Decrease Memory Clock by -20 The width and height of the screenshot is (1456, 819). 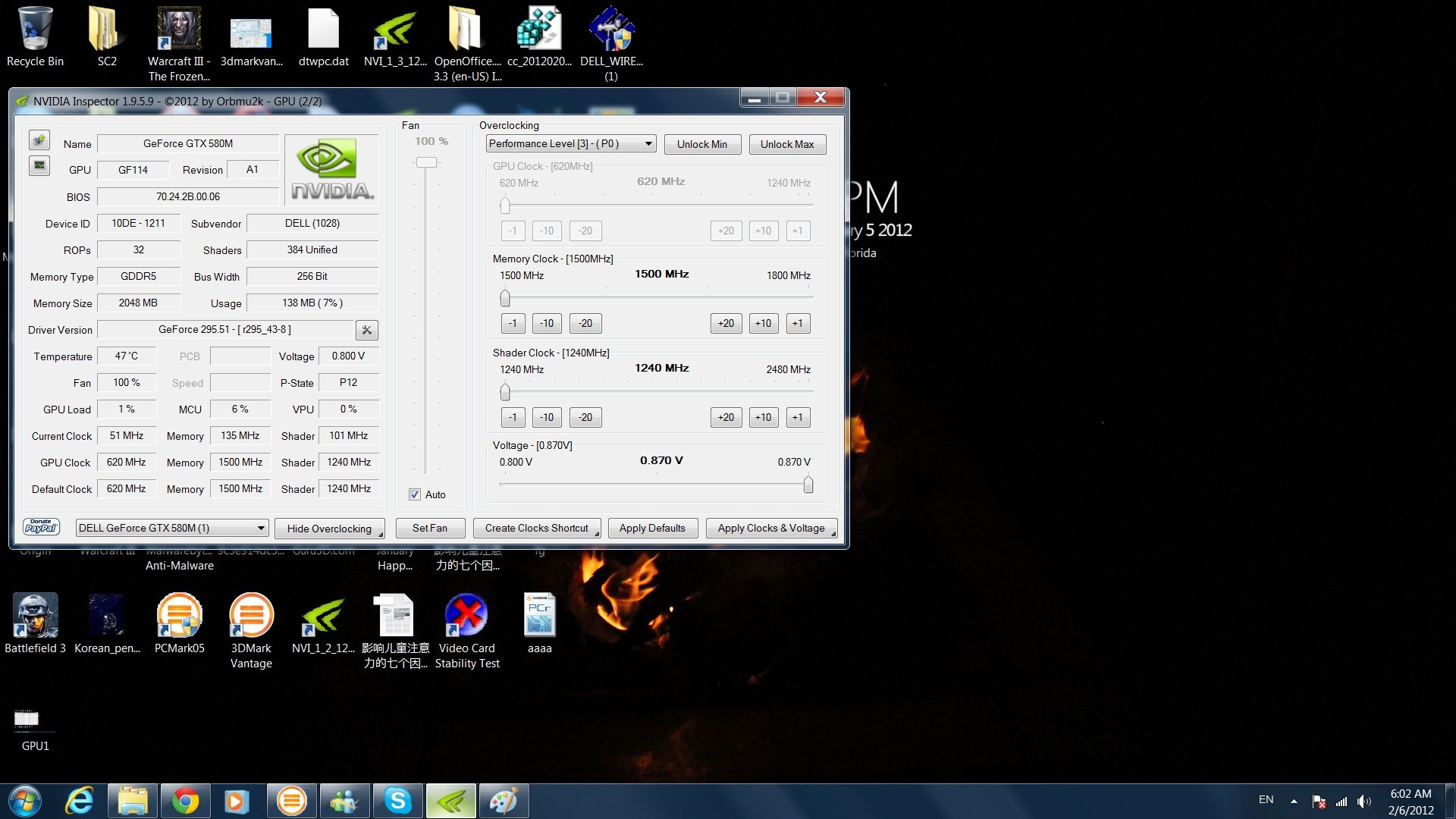(x=585, y=323)
